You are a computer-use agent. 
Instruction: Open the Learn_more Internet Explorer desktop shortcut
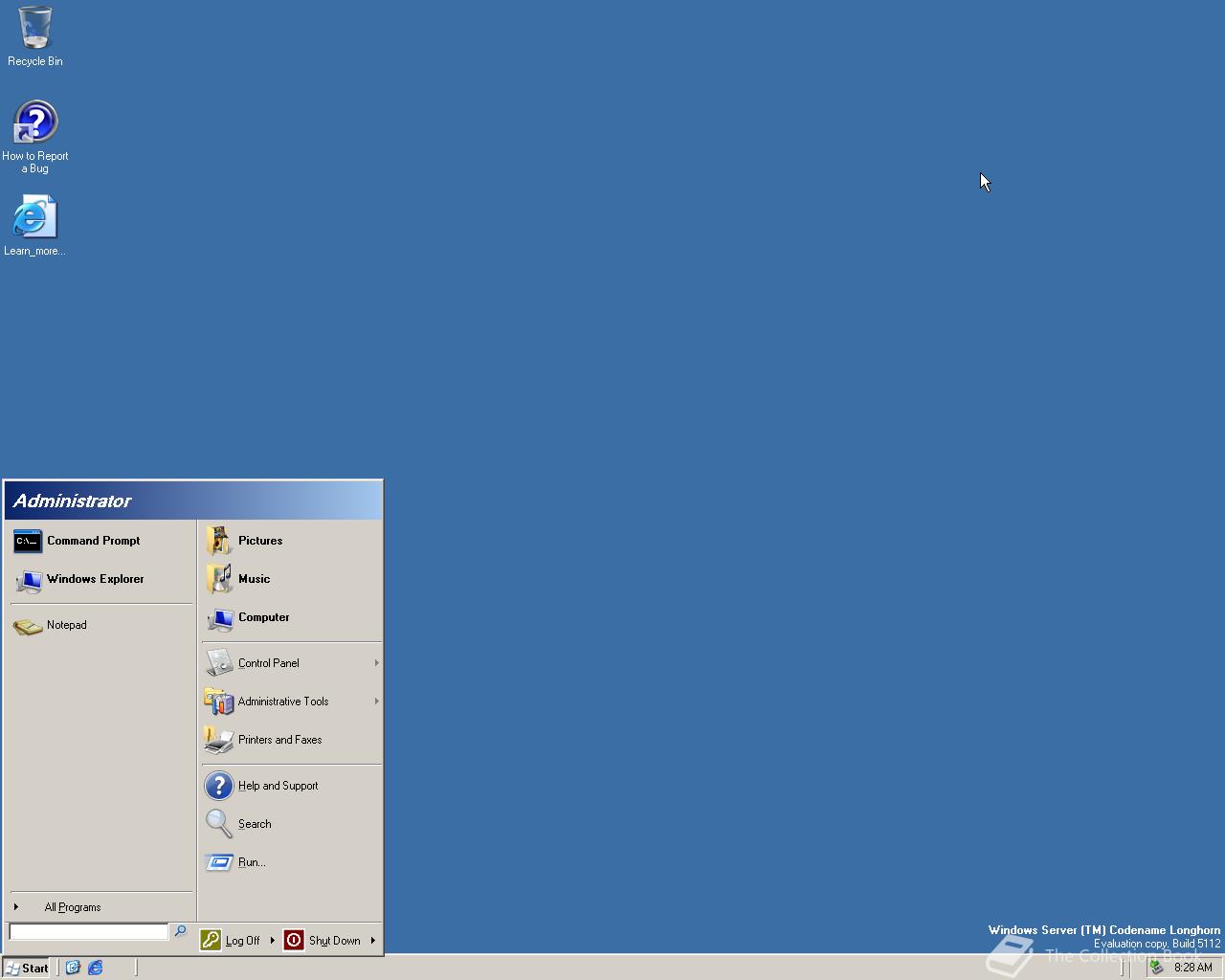click(x=34, y=226)
